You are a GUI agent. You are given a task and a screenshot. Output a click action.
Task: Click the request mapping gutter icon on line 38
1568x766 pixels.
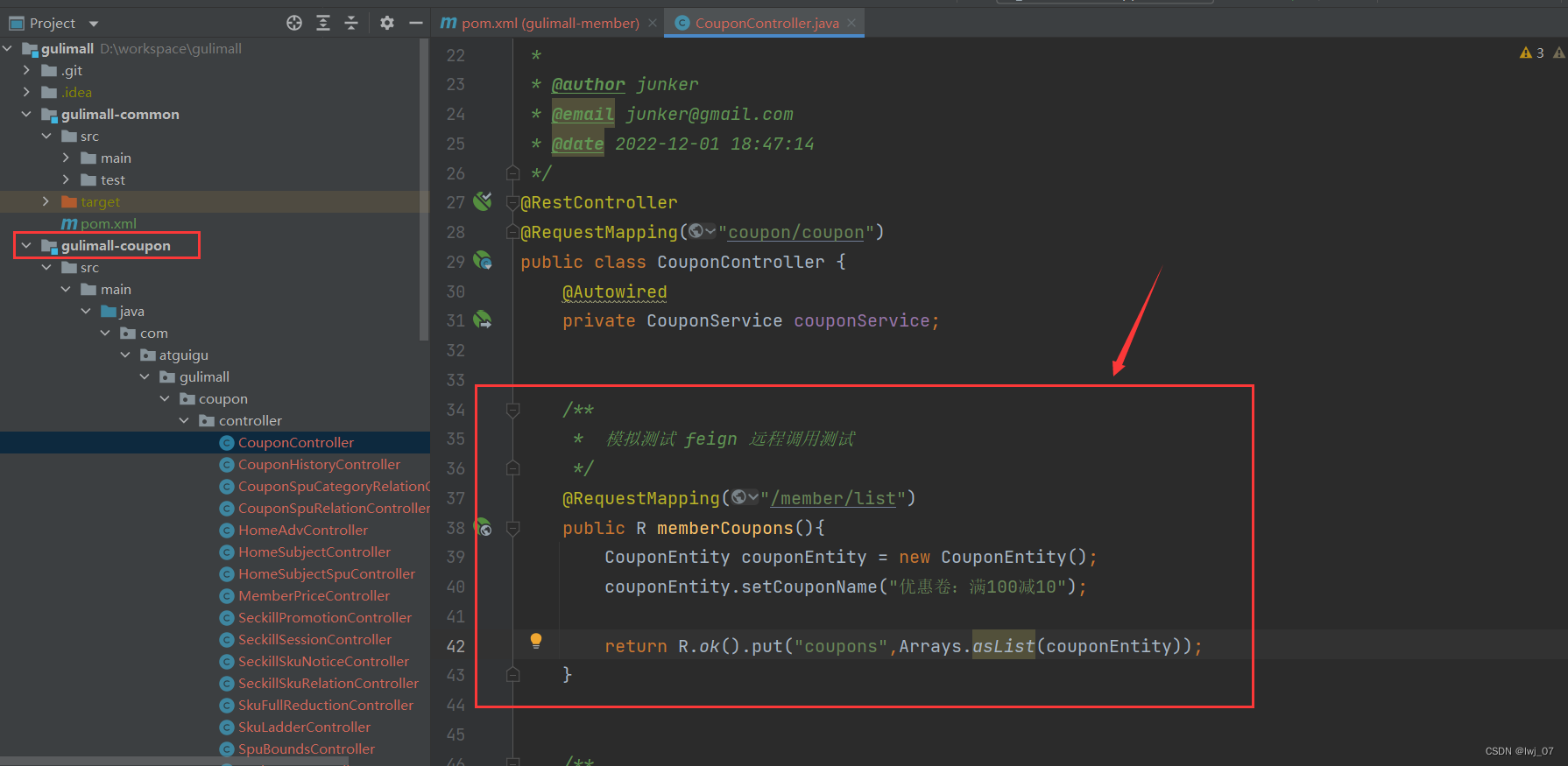(x=483, y=527)
